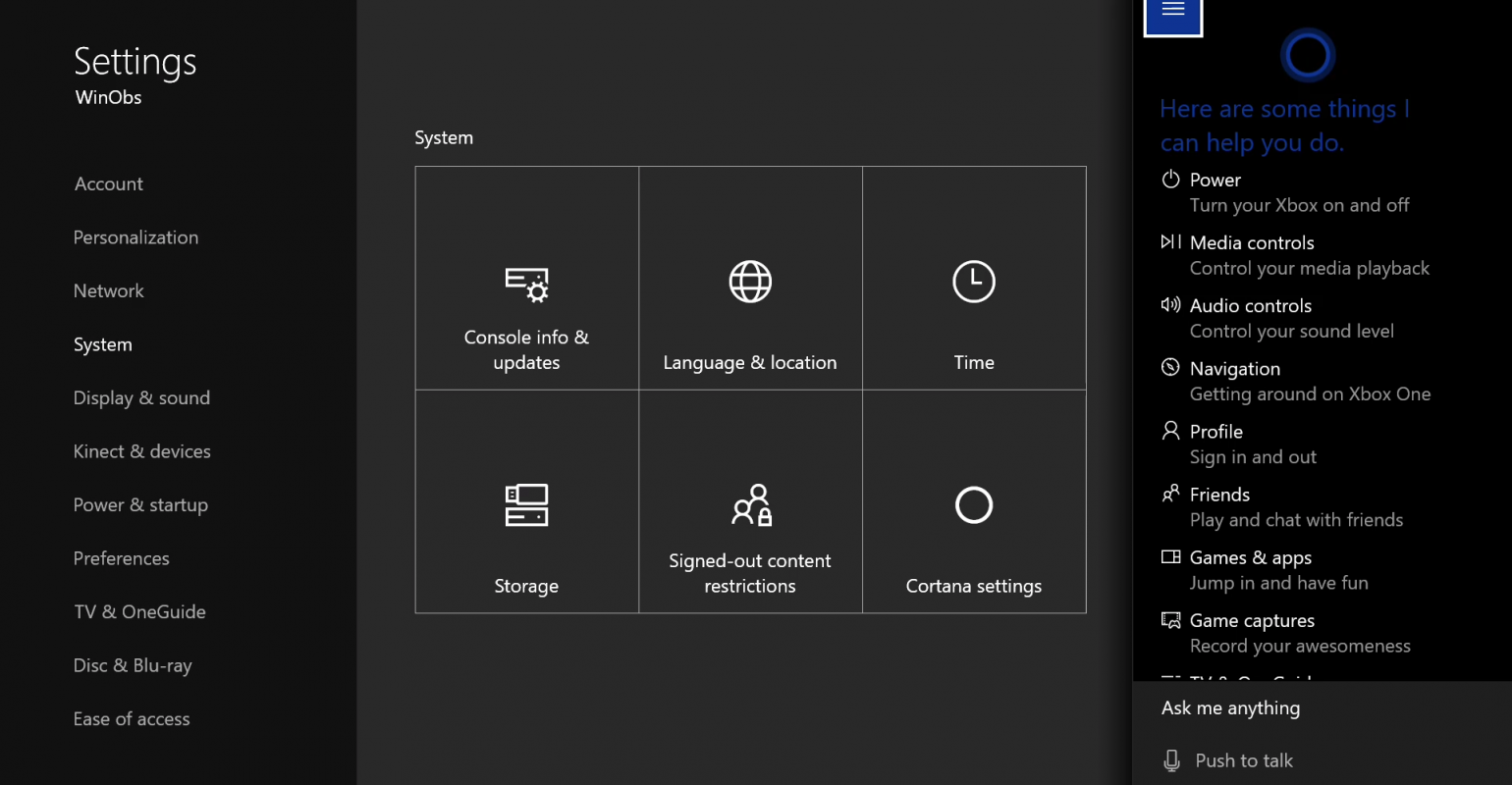The width and height of the screenshot is (1512, 785).
Task: Select the Media controls playback icon
Action: [1170, 241]
